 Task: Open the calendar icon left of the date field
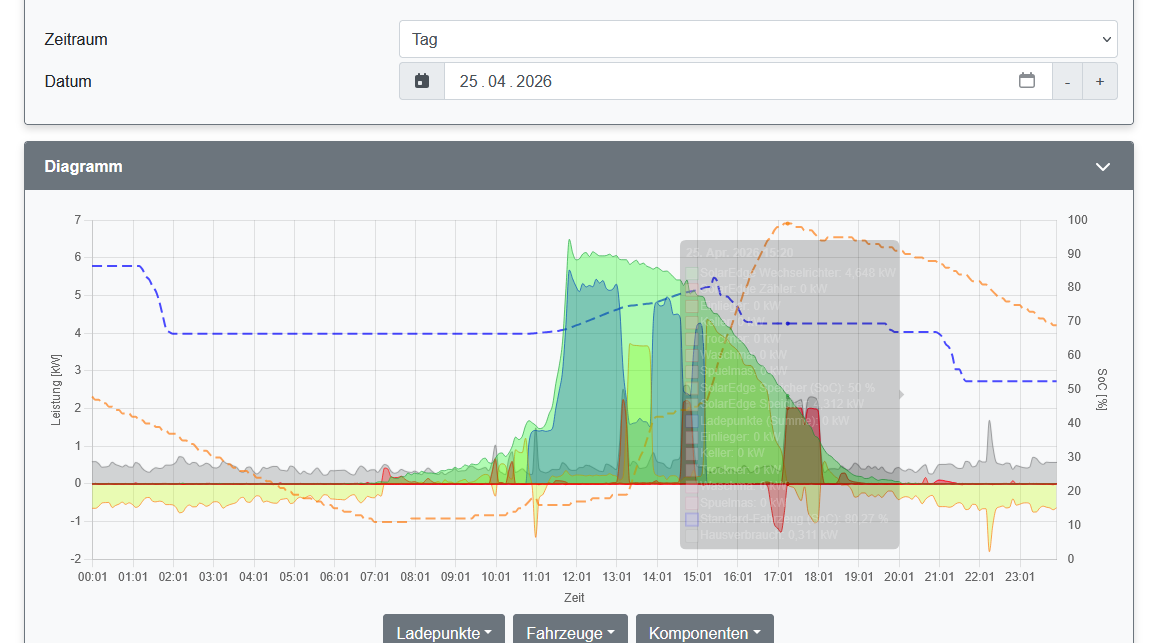coord(421,81)
